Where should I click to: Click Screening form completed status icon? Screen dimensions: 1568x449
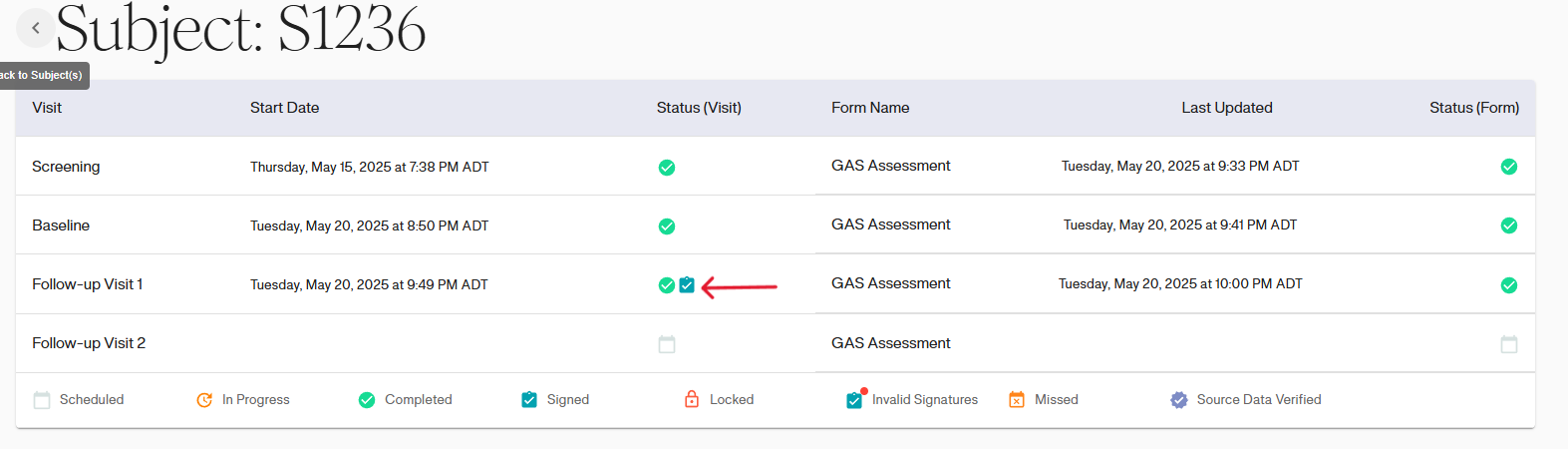[x=1508, y=167]
